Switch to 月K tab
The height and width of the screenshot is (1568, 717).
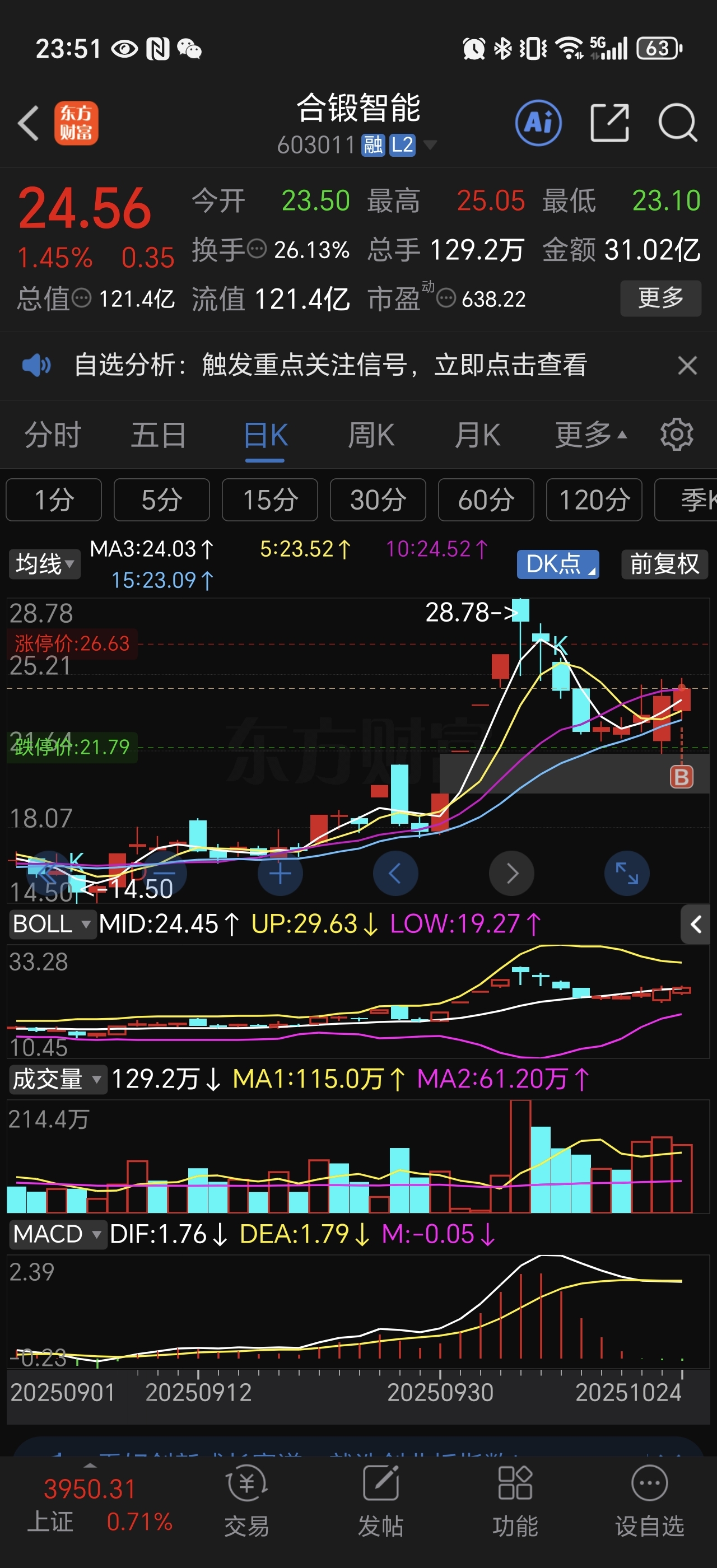click(478, 436)
